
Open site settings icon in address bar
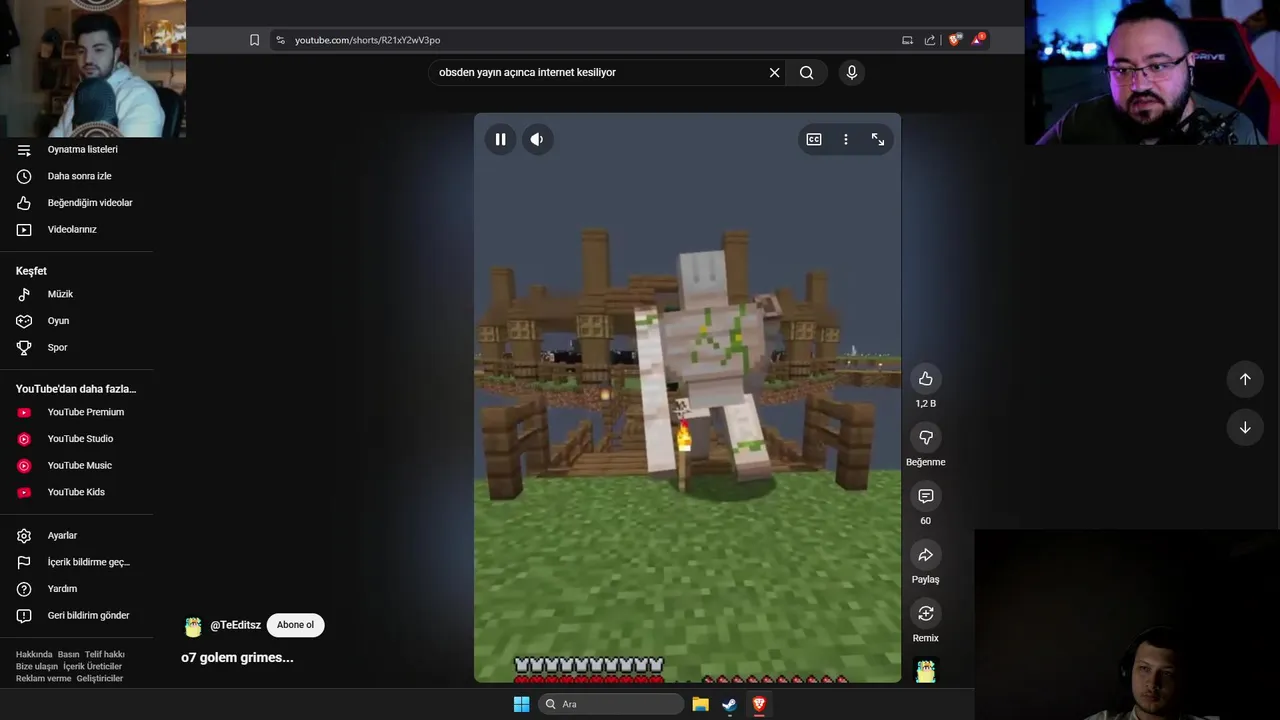click(280, 40)
